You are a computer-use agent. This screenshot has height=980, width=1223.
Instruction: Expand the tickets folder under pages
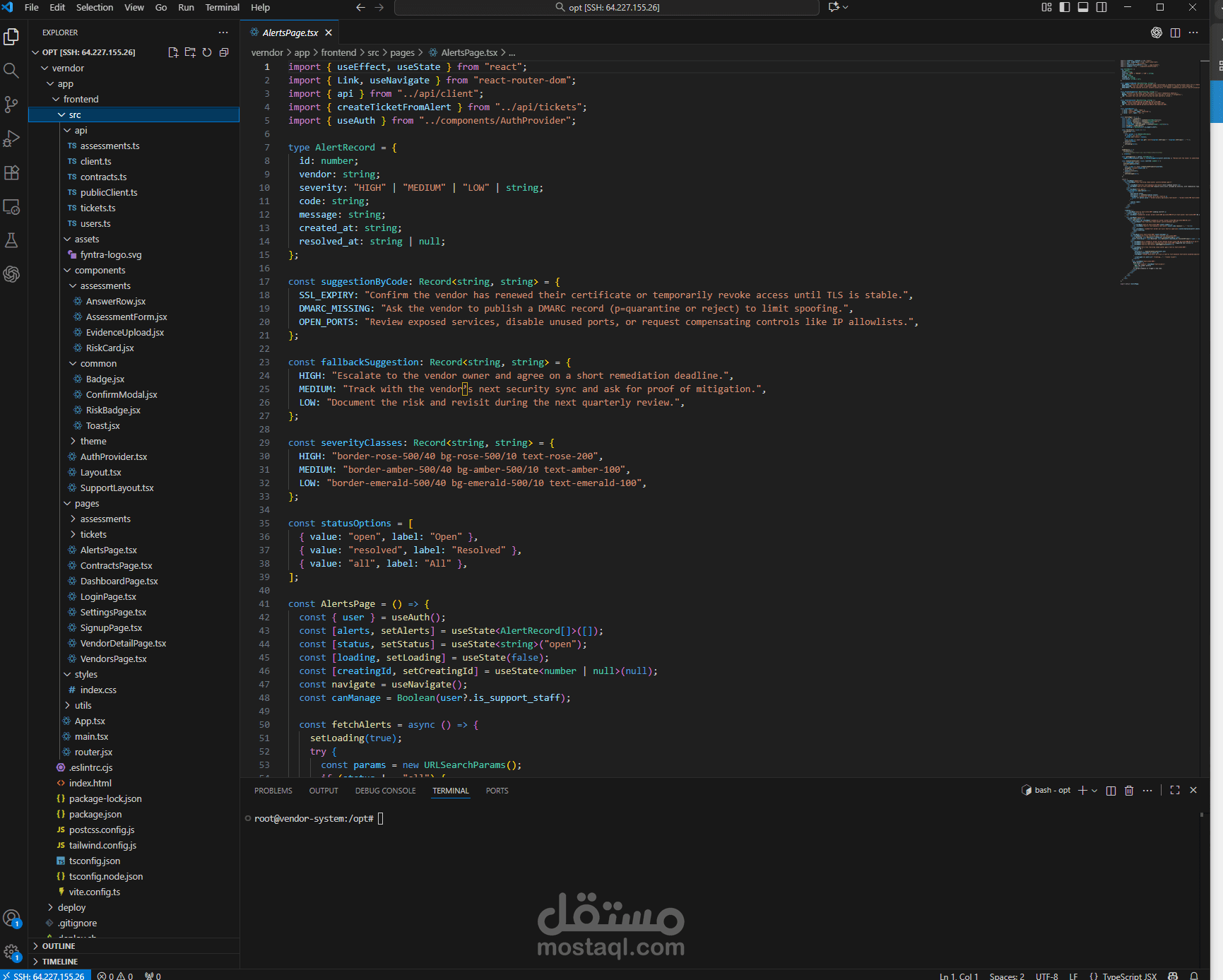coord(73,534)
